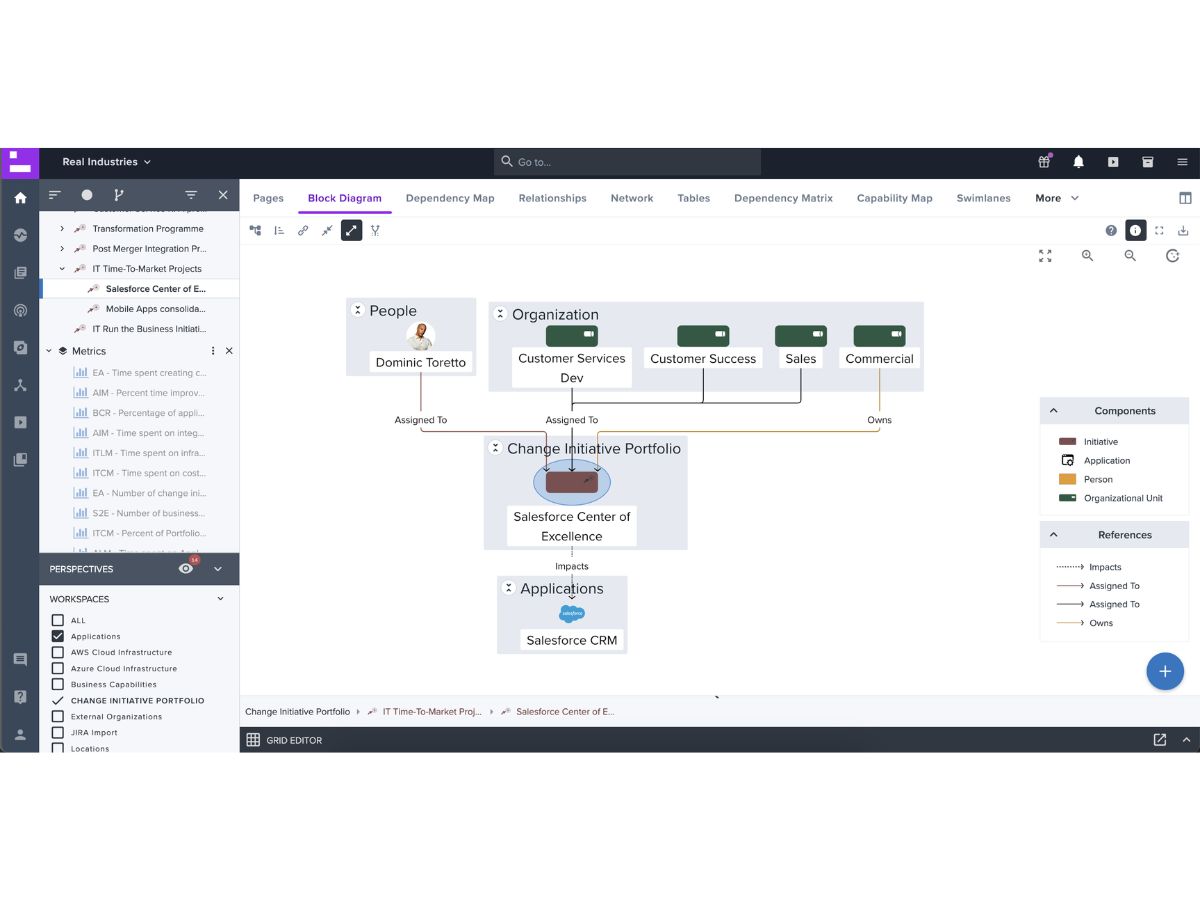Zoom out with magnifier minus icon
1200x900 pixels.
click(1130, 256)
